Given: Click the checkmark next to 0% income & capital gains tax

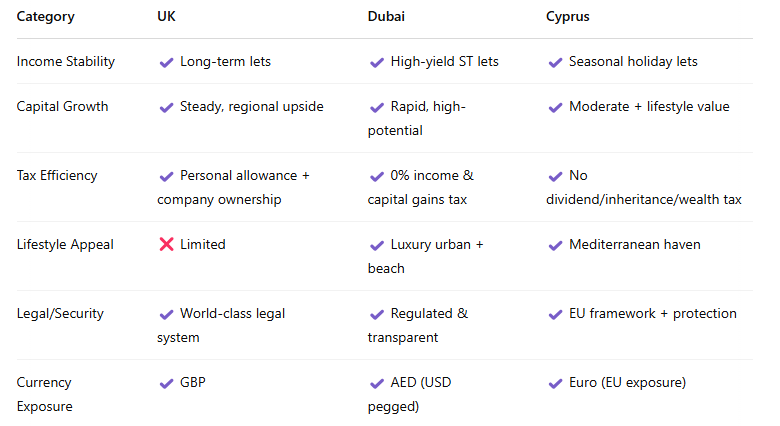Looking at the screenshot, I should (x=377, y=176).
